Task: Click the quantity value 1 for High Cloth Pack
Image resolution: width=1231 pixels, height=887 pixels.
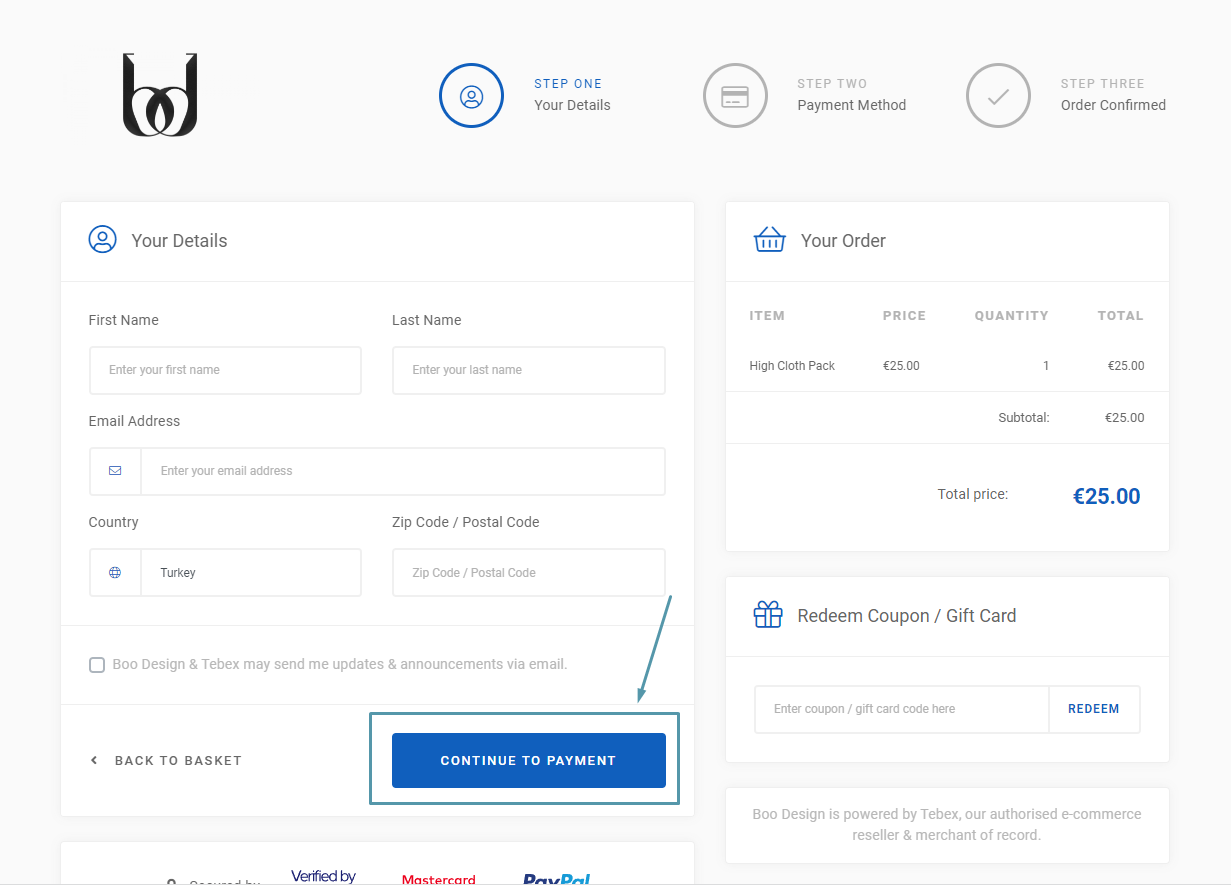Action: [x=1046, y=366]
